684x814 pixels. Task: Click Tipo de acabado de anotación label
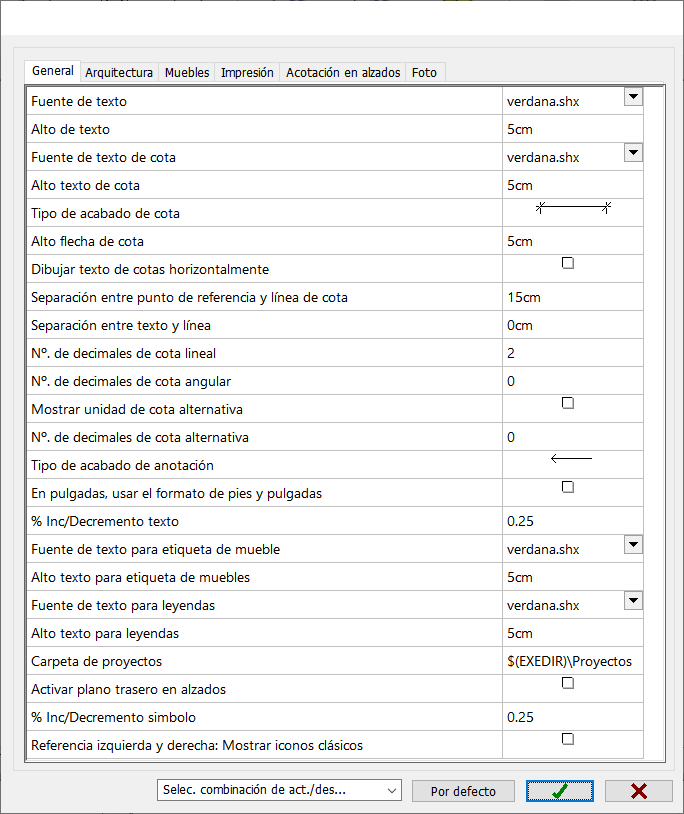coord(122,465)
